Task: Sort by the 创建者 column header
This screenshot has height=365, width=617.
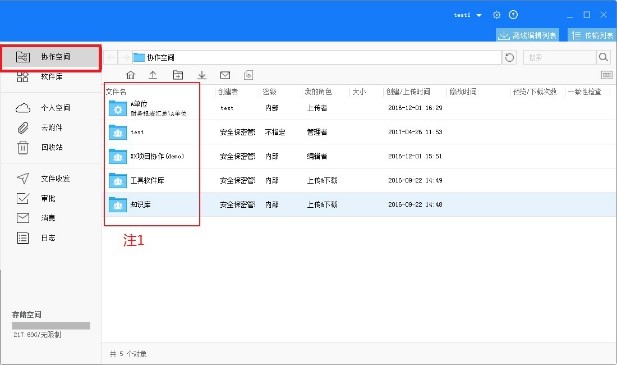Action: 228,92
